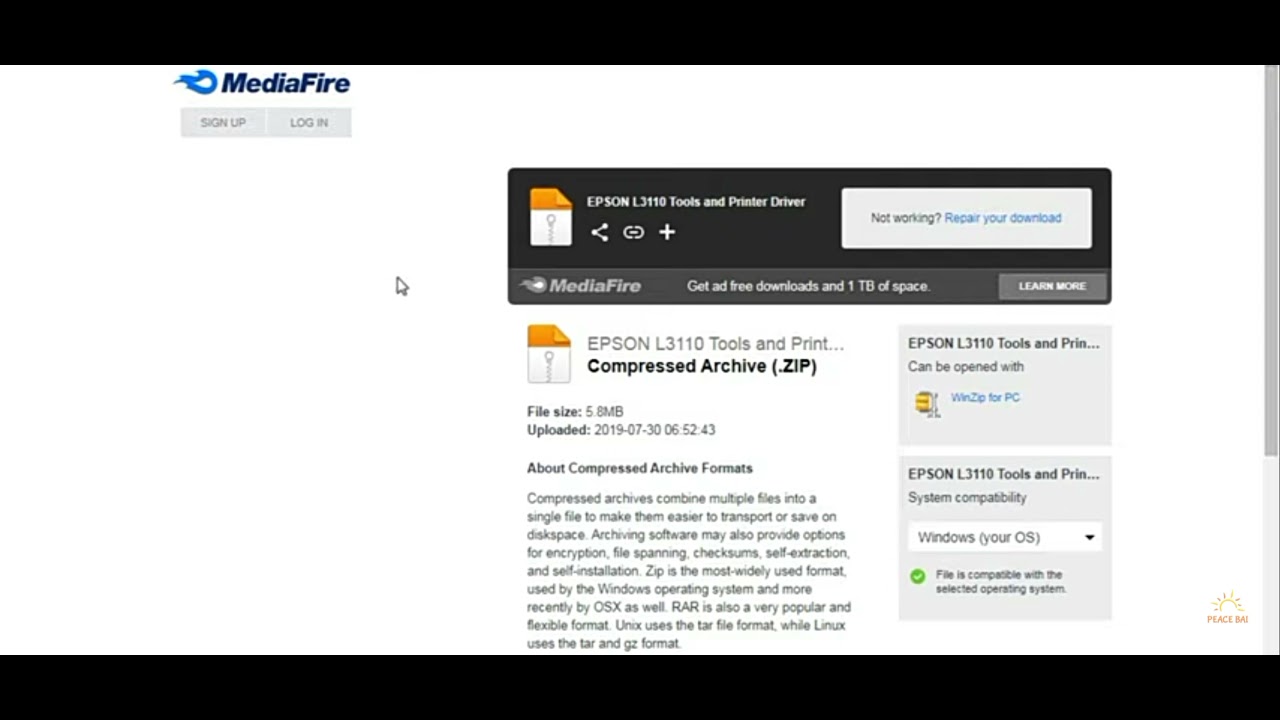Screen dimensions: 1280x720
Task: Click the LEARN MORE button
Action: pos(1052,286)
